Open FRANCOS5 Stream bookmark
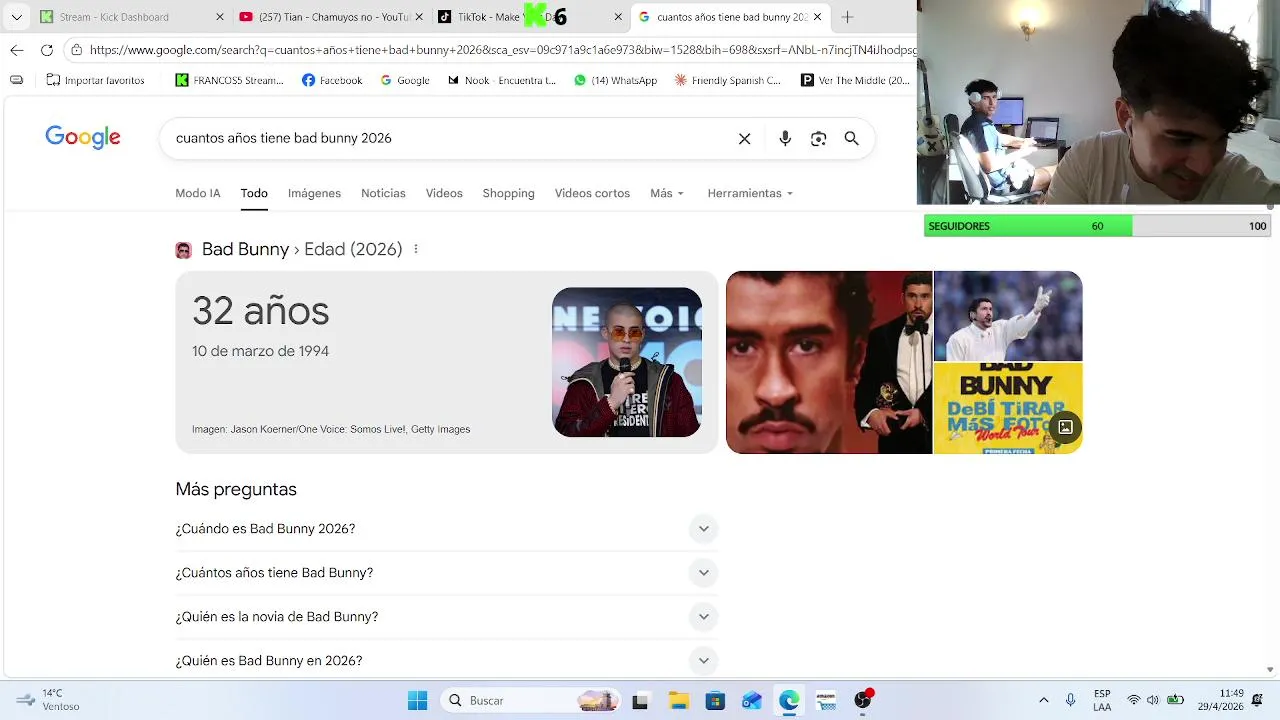The image size is (1280, 720). click(x=229, y=80)
